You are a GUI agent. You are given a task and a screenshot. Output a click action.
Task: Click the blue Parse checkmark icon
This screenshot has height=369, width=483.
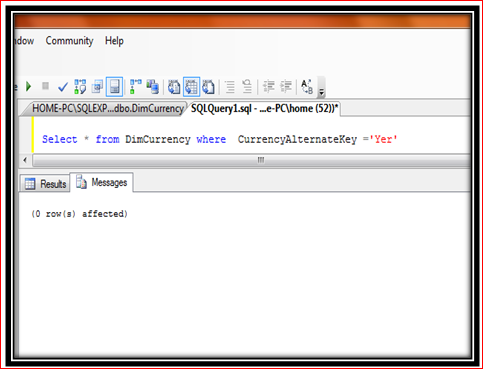(x=63, y=87)
